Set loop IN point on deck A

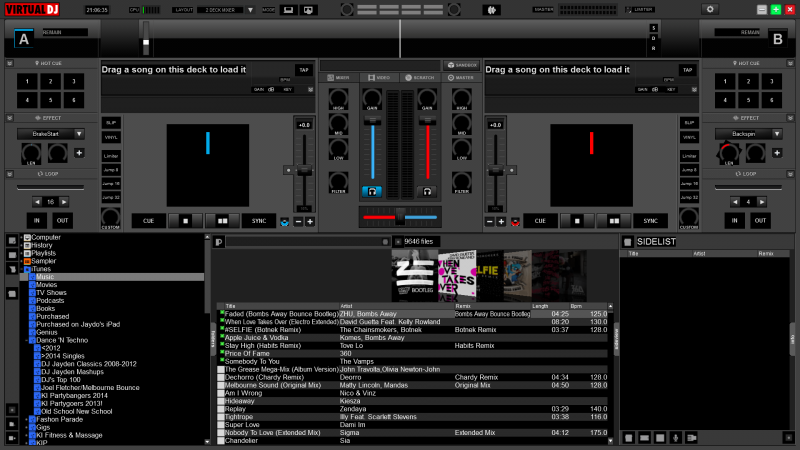coord(37,220)
